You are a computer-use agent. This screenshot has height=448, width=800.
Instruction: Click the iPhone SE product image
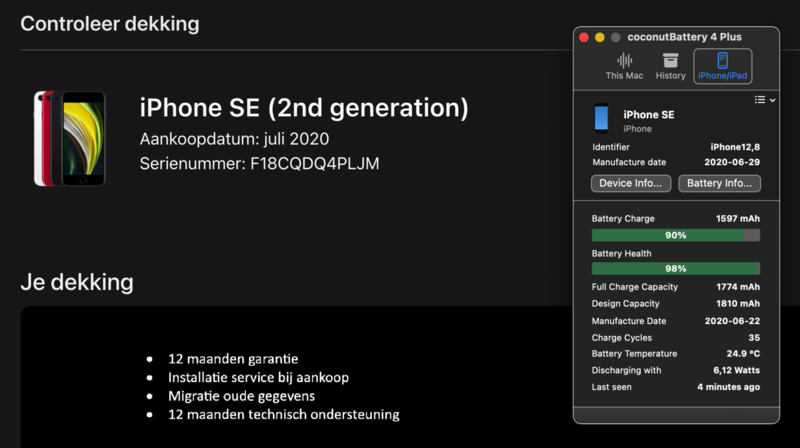coord(69,138)
